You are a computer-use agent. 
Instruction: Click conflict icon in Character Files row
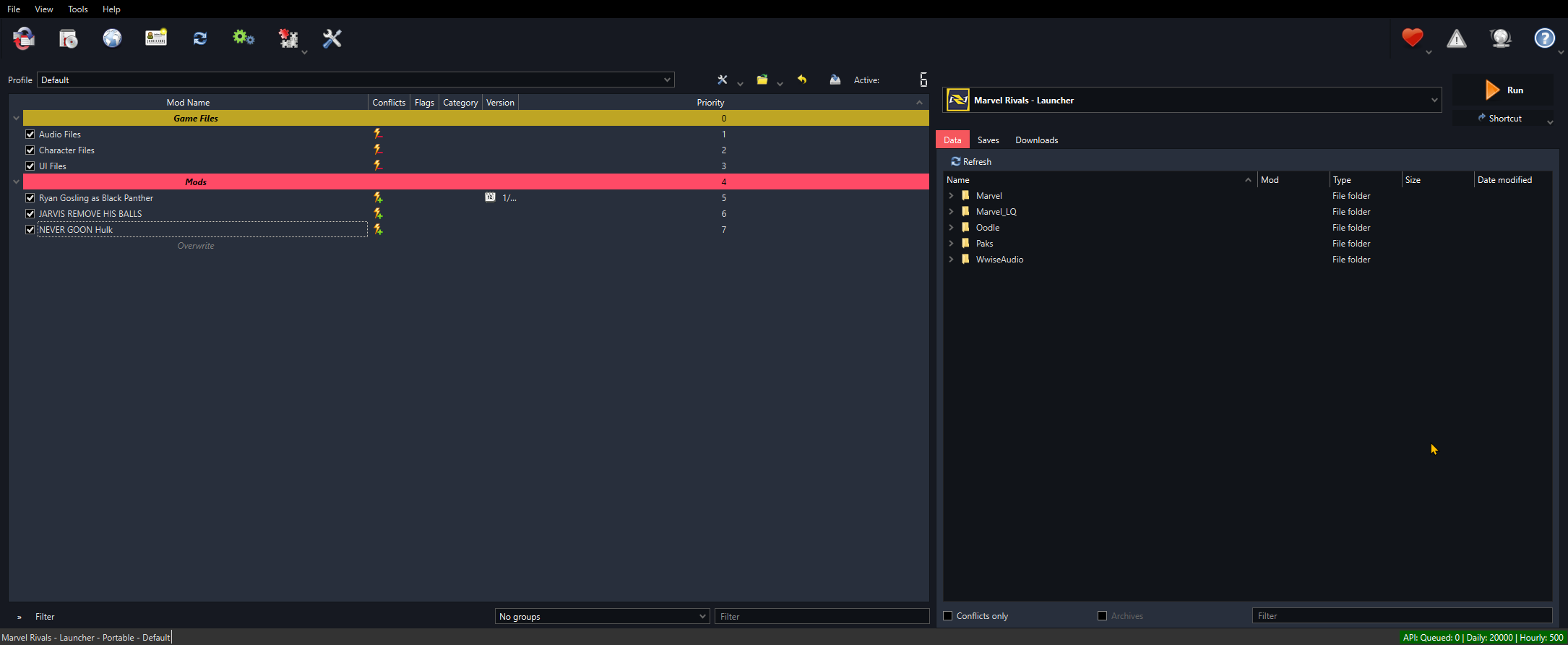click(378, 150)
